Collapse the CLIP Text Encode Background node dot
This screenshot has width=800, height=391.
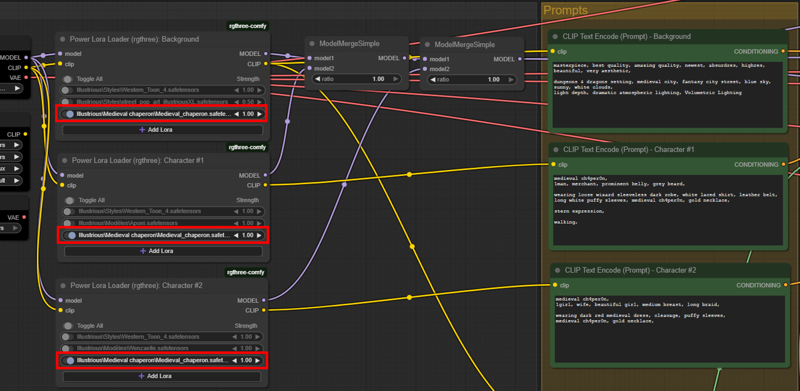[556, 37]
